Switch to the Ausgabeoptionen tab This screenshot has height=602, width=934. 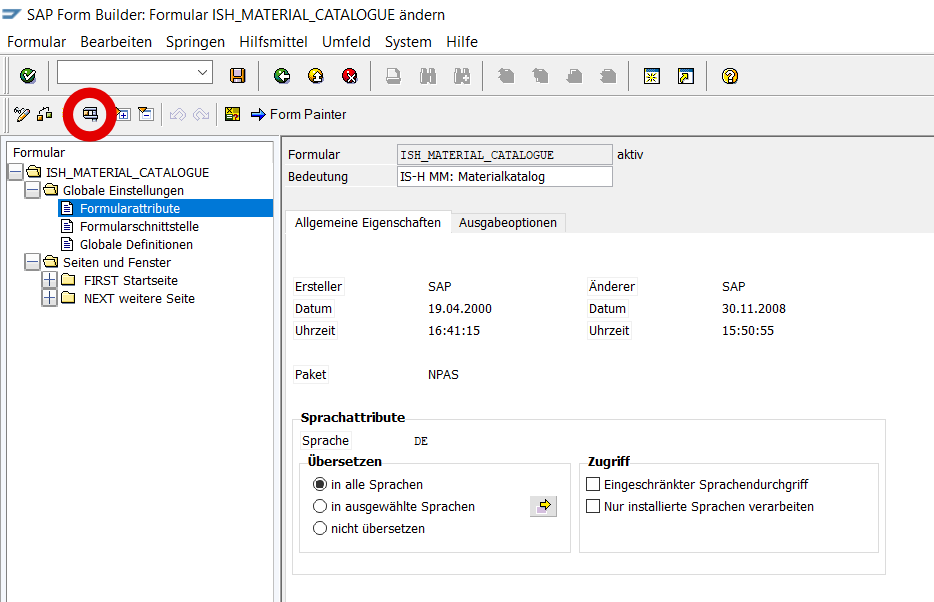508,223
